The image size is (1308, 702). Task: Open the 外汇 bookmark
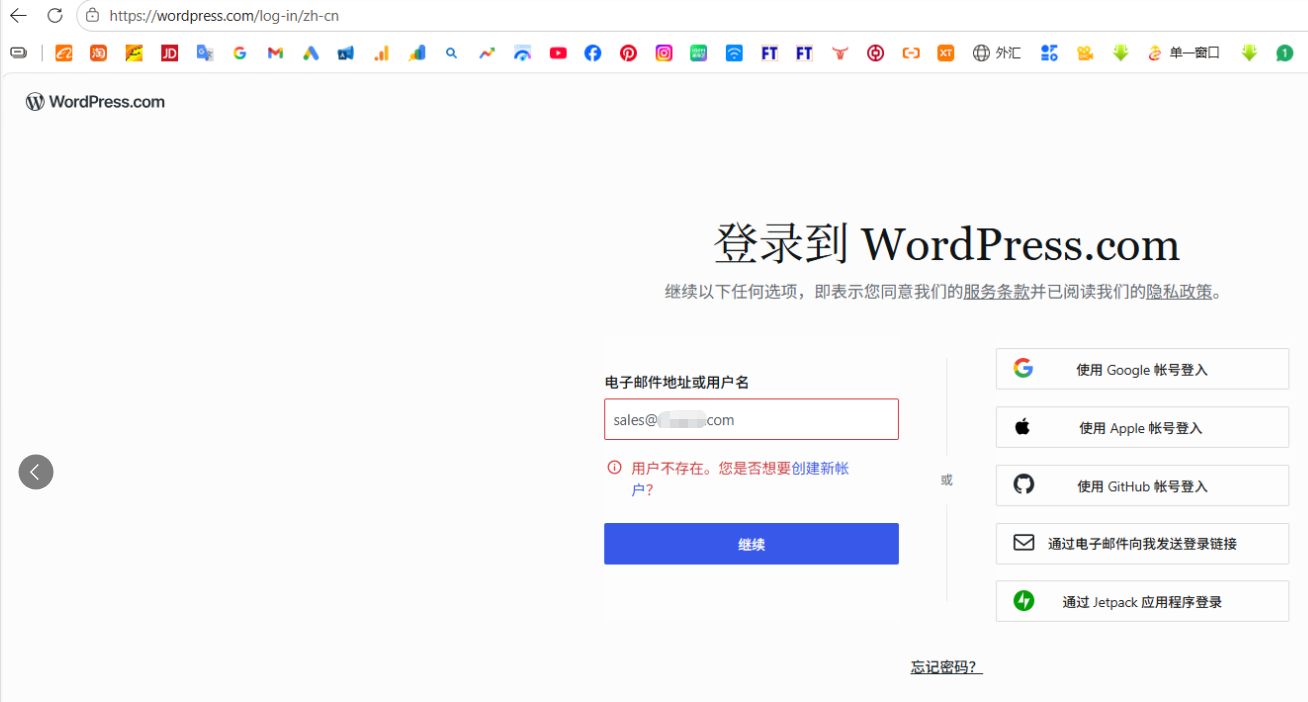tap(997, 53)
